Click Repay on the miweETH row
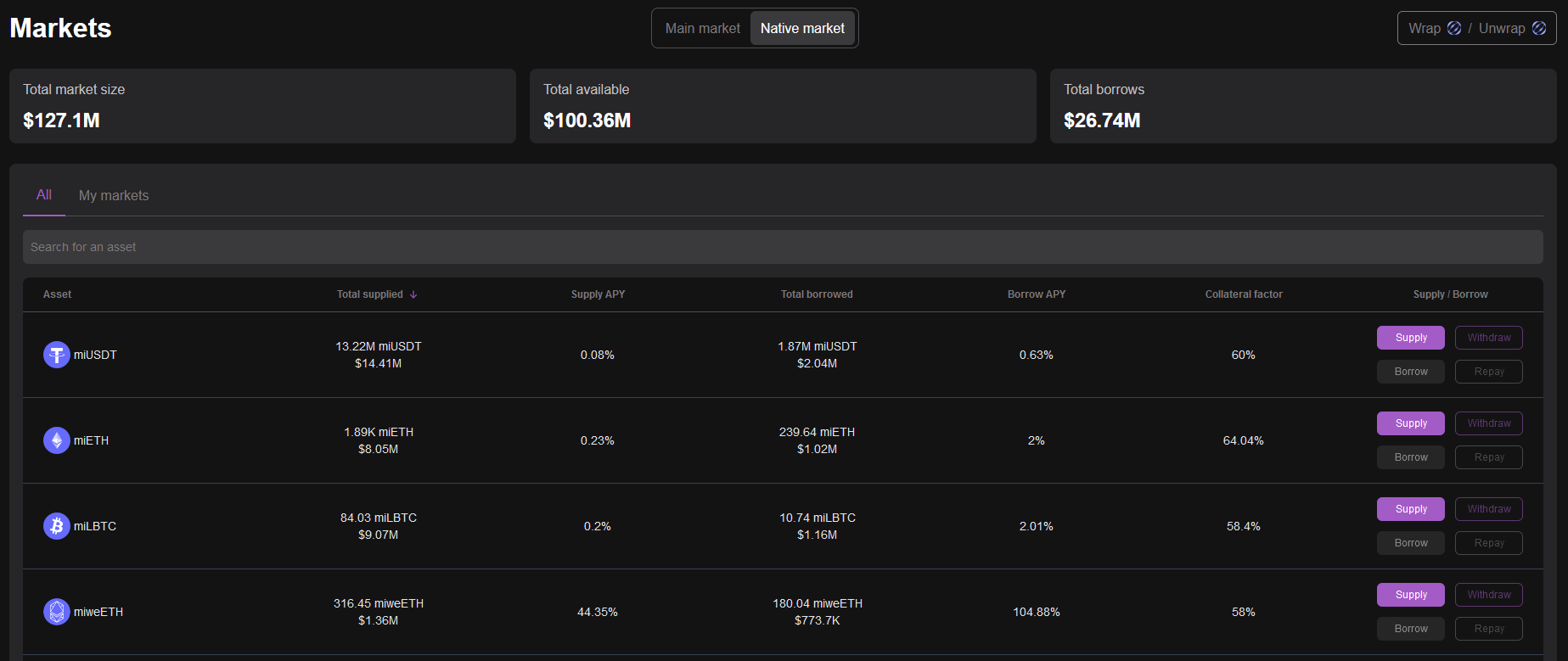Image resolution: width=1568 pixels, height=661 pixels. (x=1488, y=629)
